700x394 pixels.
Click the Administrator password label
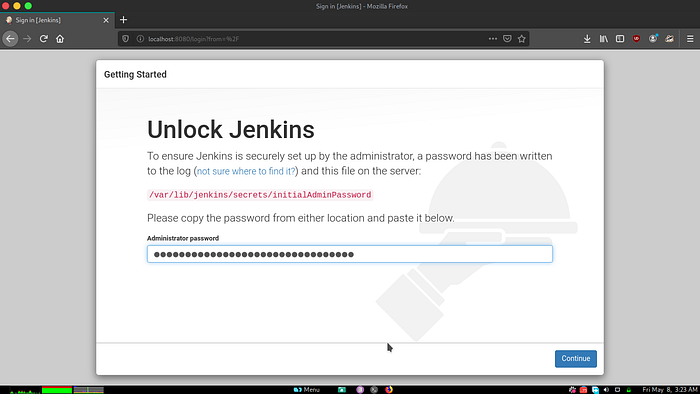pyautogui.click(x=183, y=238)
